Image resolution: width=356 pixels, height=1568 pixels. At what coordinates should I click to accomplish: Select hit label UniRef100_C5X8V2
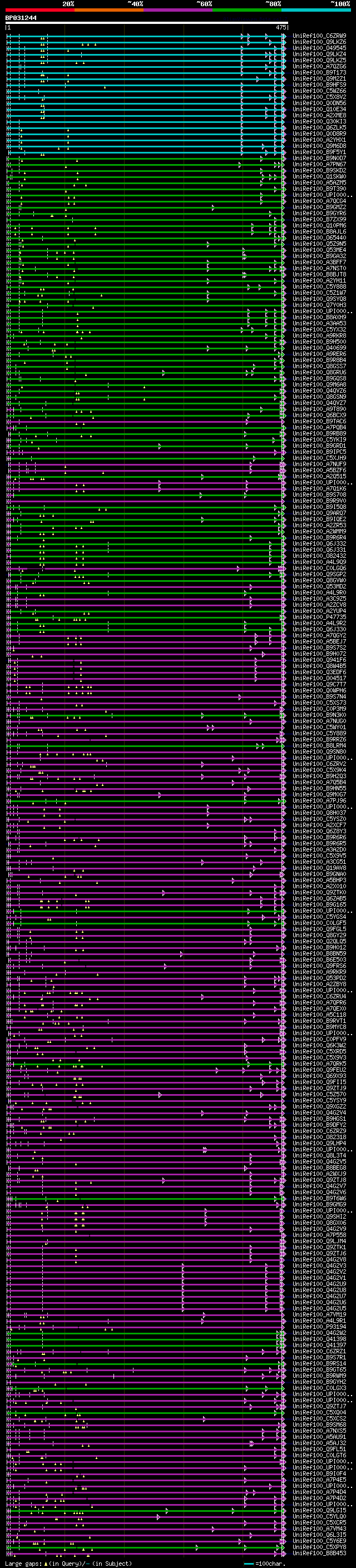319,97
